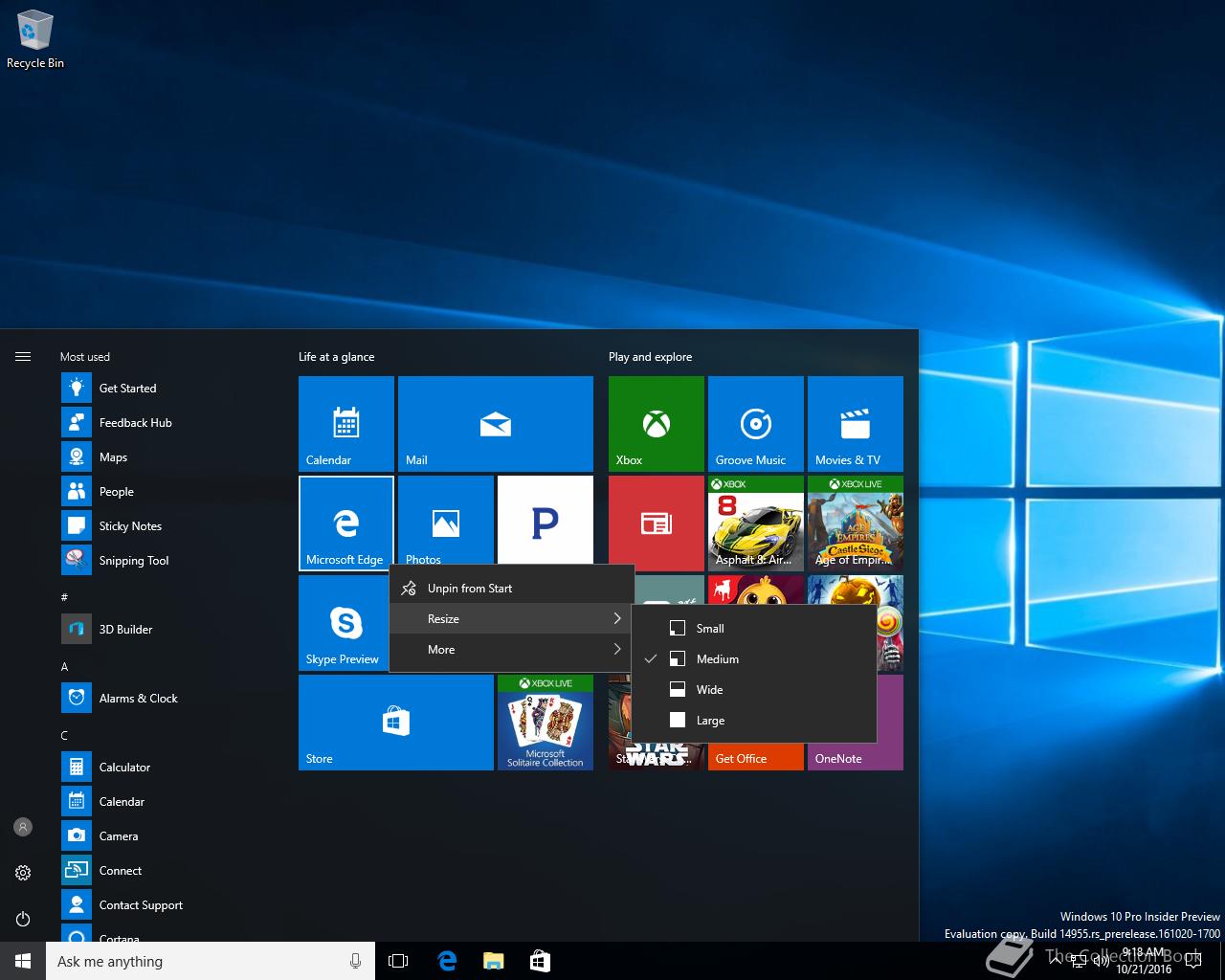Open Task View on the taskbar
The image size is (1225, 980).
(398, 961)
